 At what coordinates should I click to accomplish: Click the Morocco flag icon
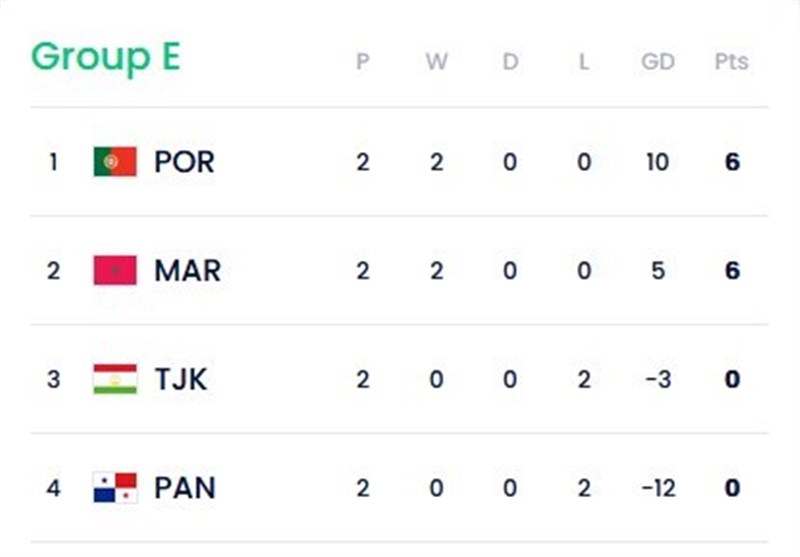tap(115, 271)
